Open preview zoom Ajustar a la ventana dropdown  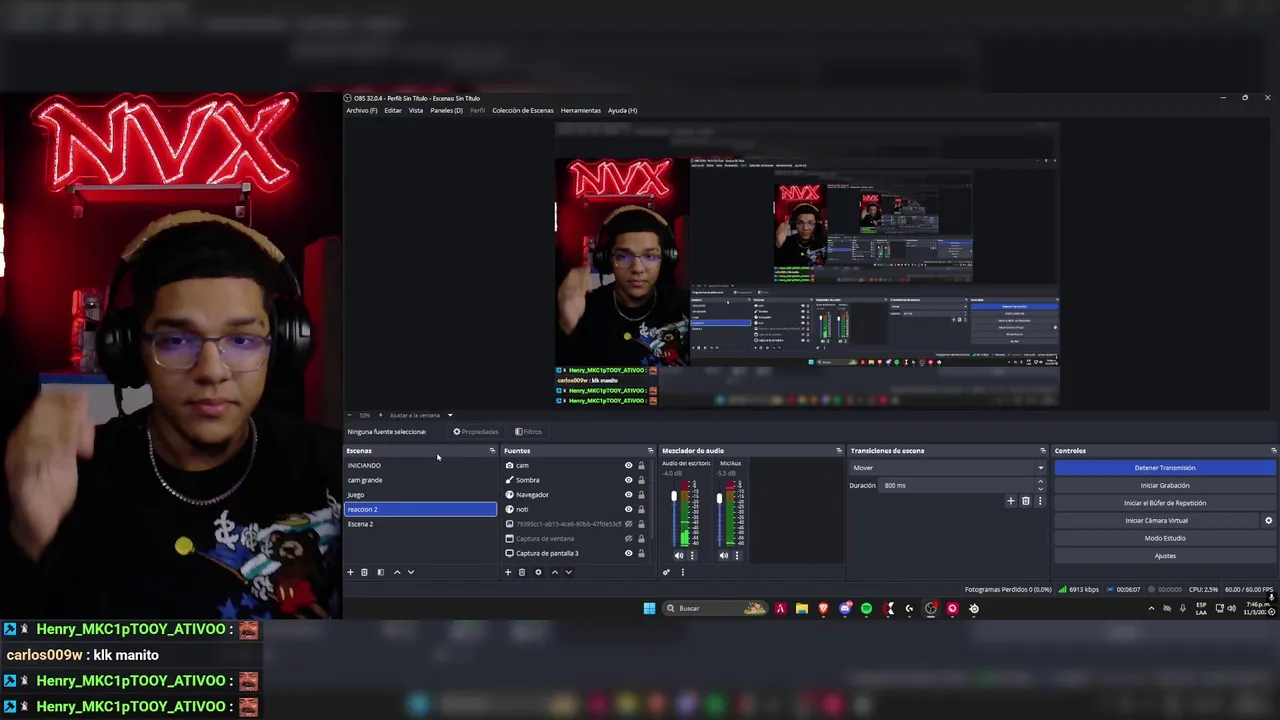420,415
